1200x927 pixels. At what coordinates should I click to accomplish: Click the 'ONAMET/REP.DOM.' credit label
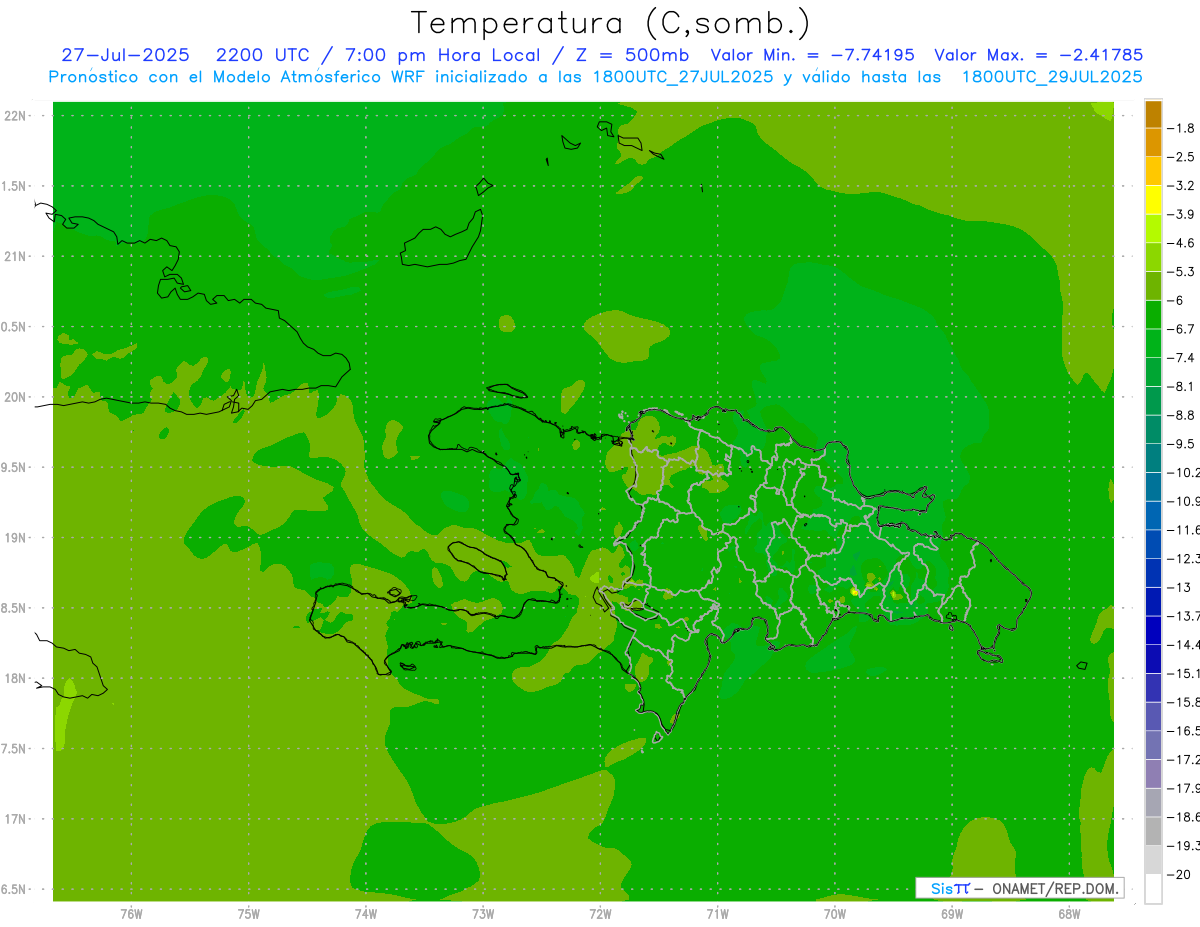pos(1056,888)
